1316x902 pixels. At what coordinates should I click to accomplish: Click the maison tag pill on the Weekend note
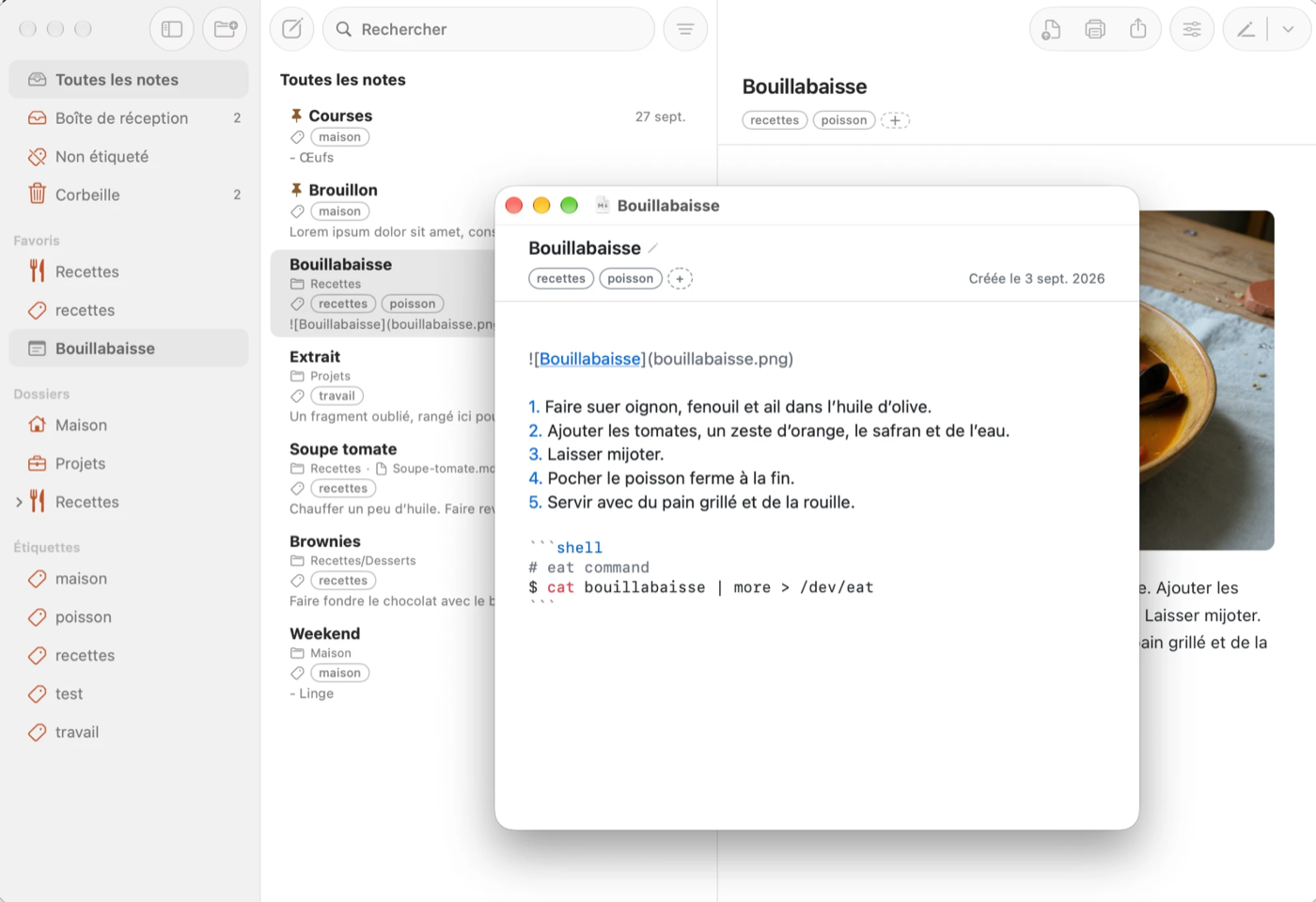[339, 674]
